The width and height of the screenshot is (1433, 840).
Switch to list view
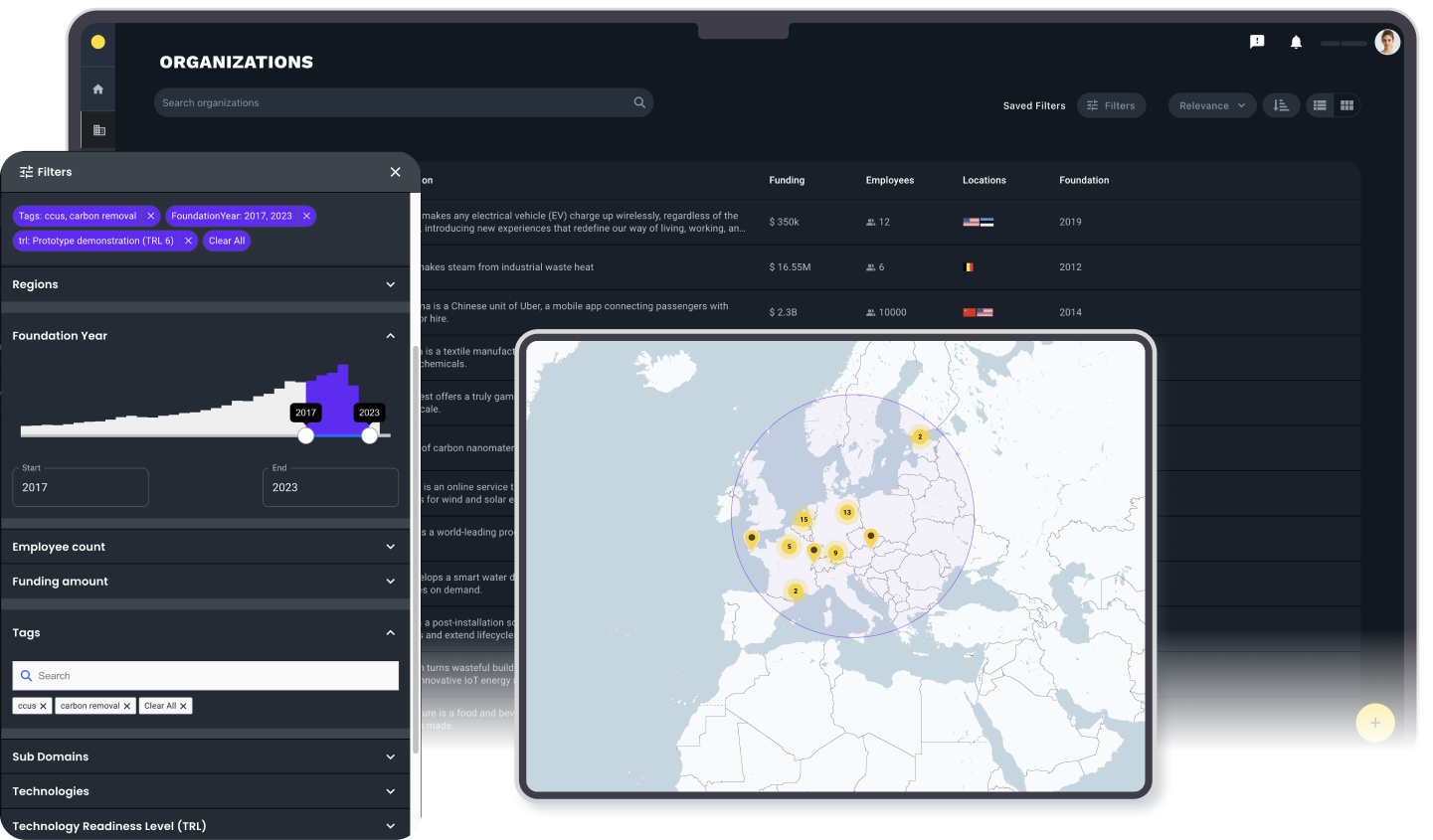pos(1320,105)
